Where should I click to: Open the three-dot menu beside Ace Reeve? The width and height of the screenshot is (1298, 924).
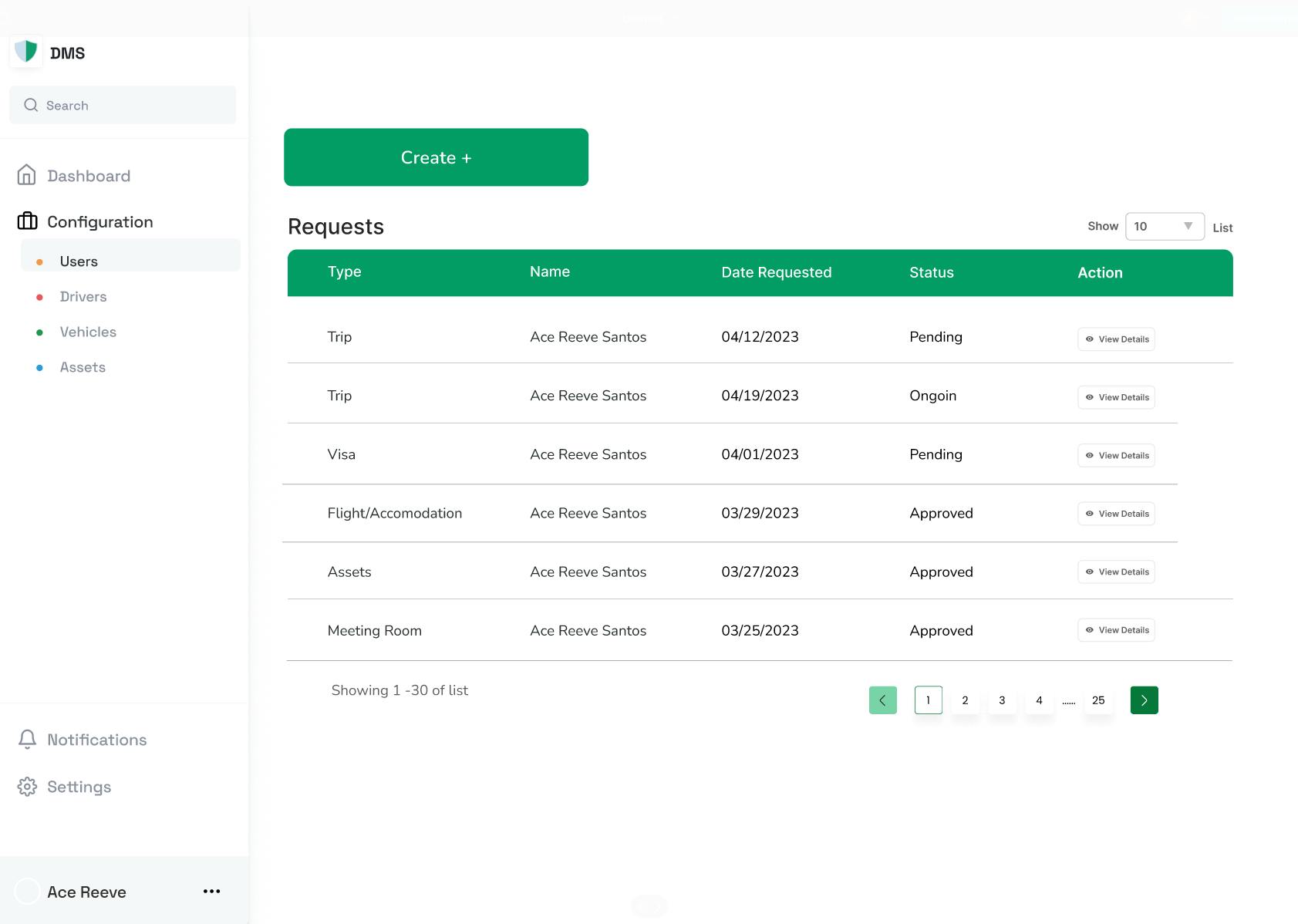[211, 892]
